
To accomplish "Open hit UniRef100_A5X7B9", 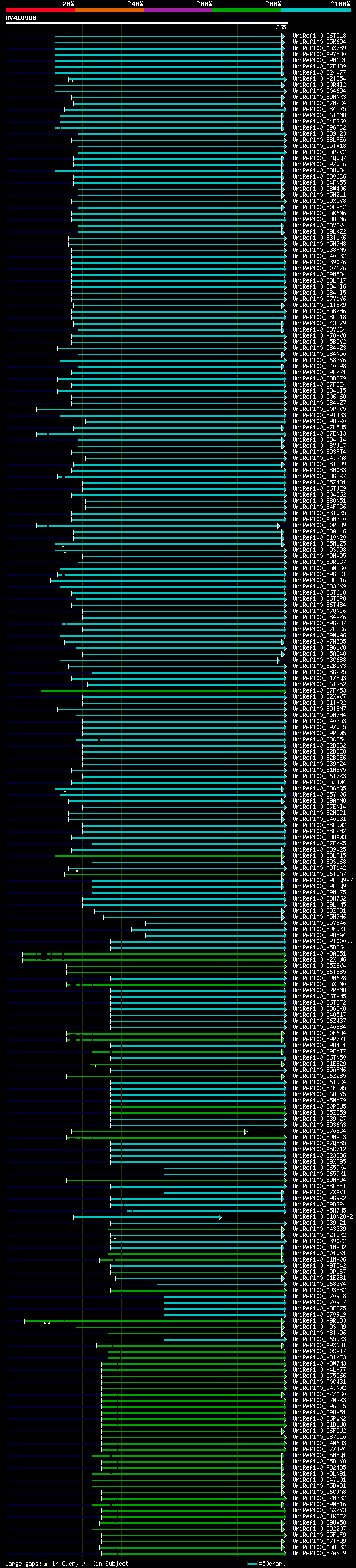I will (x=319, y=48).
